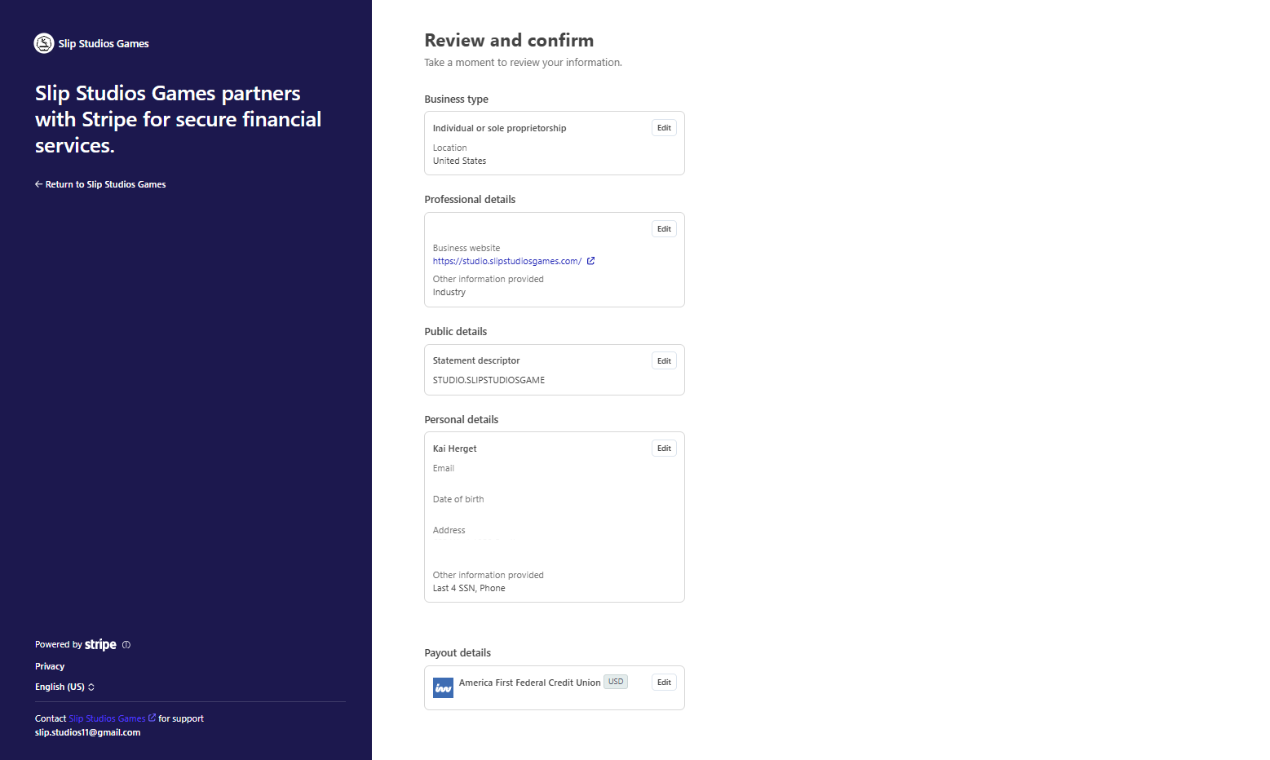Open English (US) language selector
This screenshot has width=1270, height=760.
coord(65,687)
